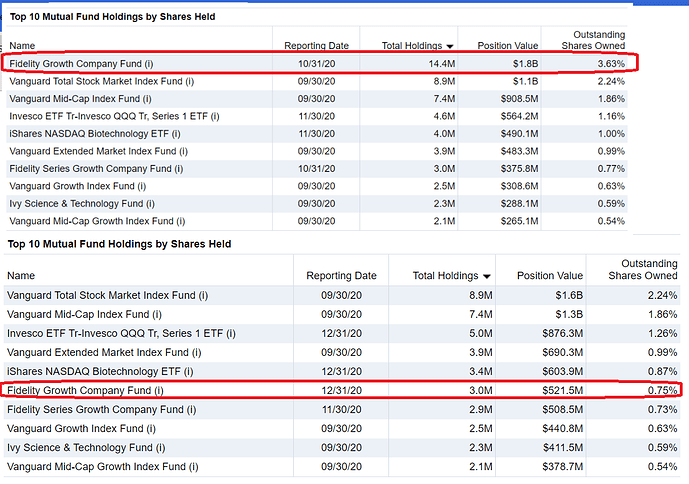
Task: Open info icon for Fidelity Growth Company Fund, $521.5M row
Action: pos(159,391)
